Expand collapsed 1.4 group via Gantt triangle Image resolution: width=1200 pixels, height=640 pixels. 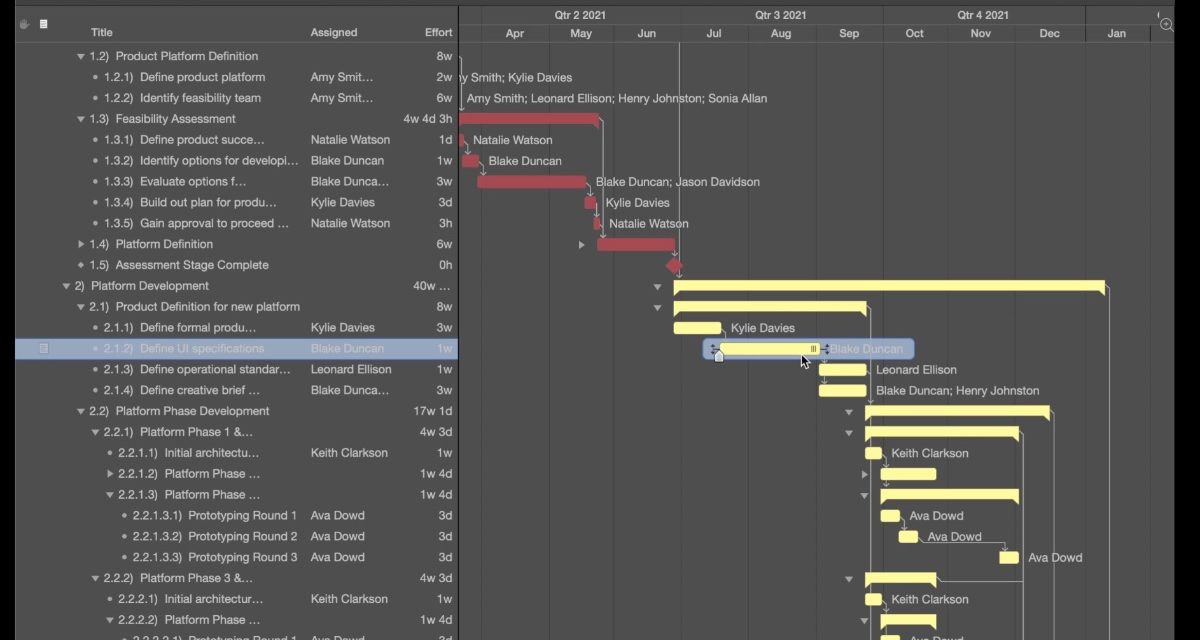(582, 245)
